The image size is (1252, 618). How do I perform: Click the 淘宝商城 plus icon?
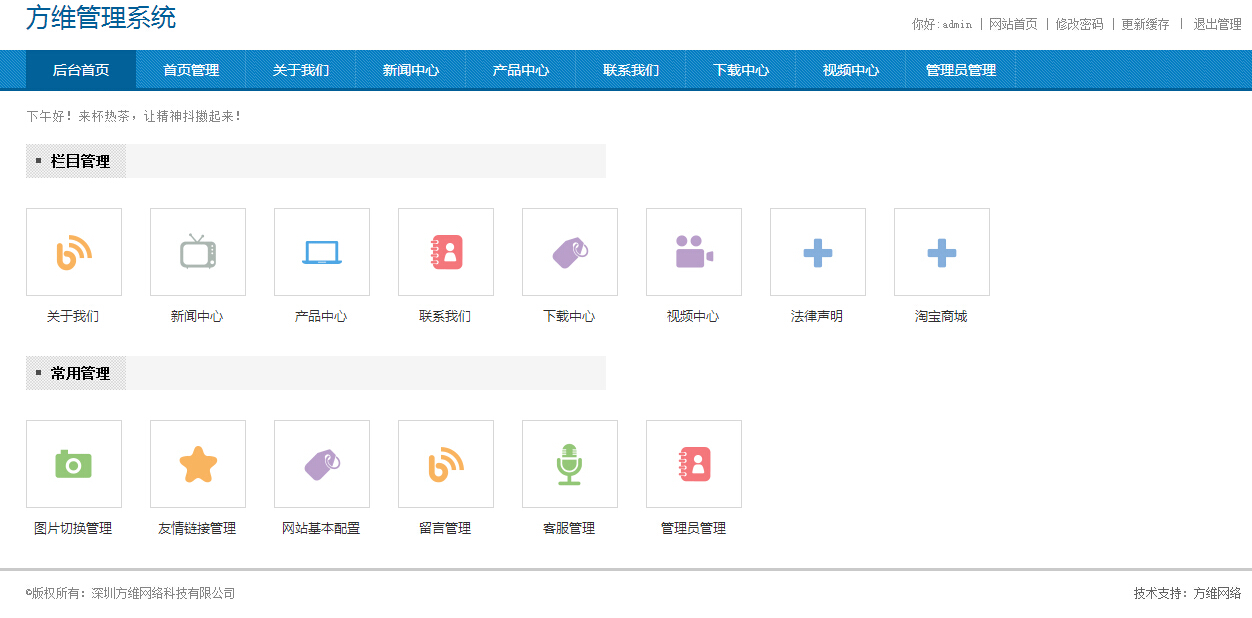pos(942,252)
